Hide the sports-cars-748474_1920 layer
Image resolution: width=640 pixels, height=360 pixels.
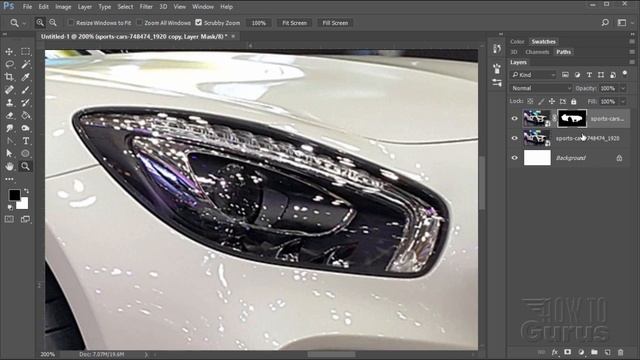pyautogui.click(x=514, y=138)
